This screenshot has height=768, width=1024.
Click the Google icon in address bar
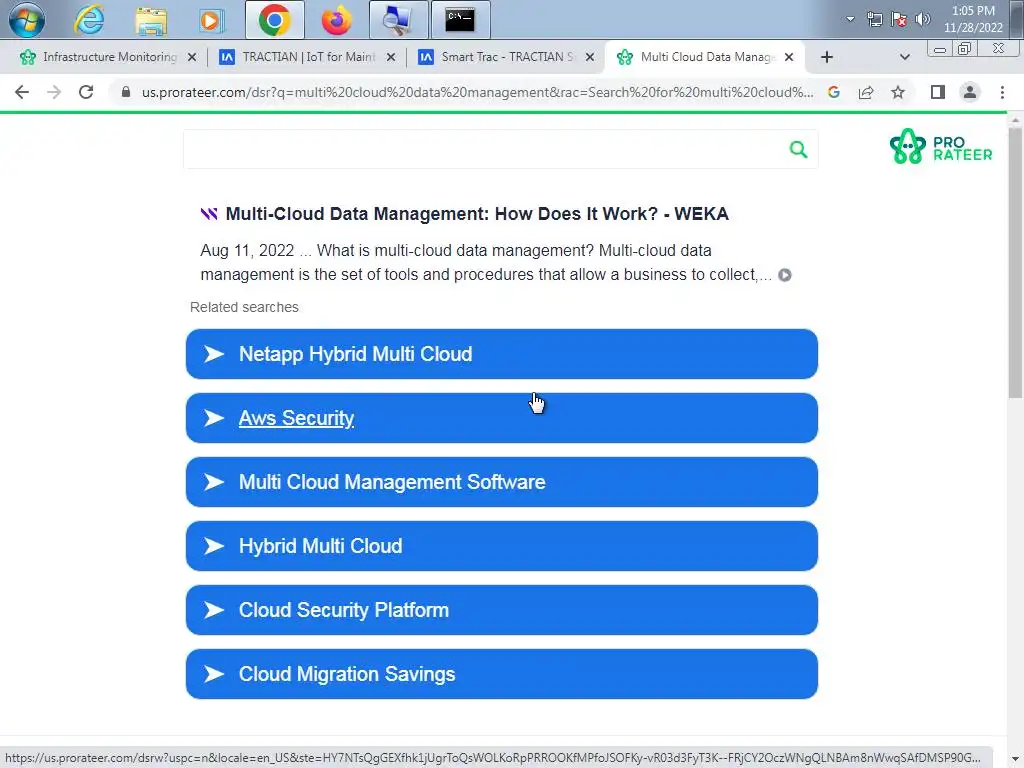(x=834, y=92)
